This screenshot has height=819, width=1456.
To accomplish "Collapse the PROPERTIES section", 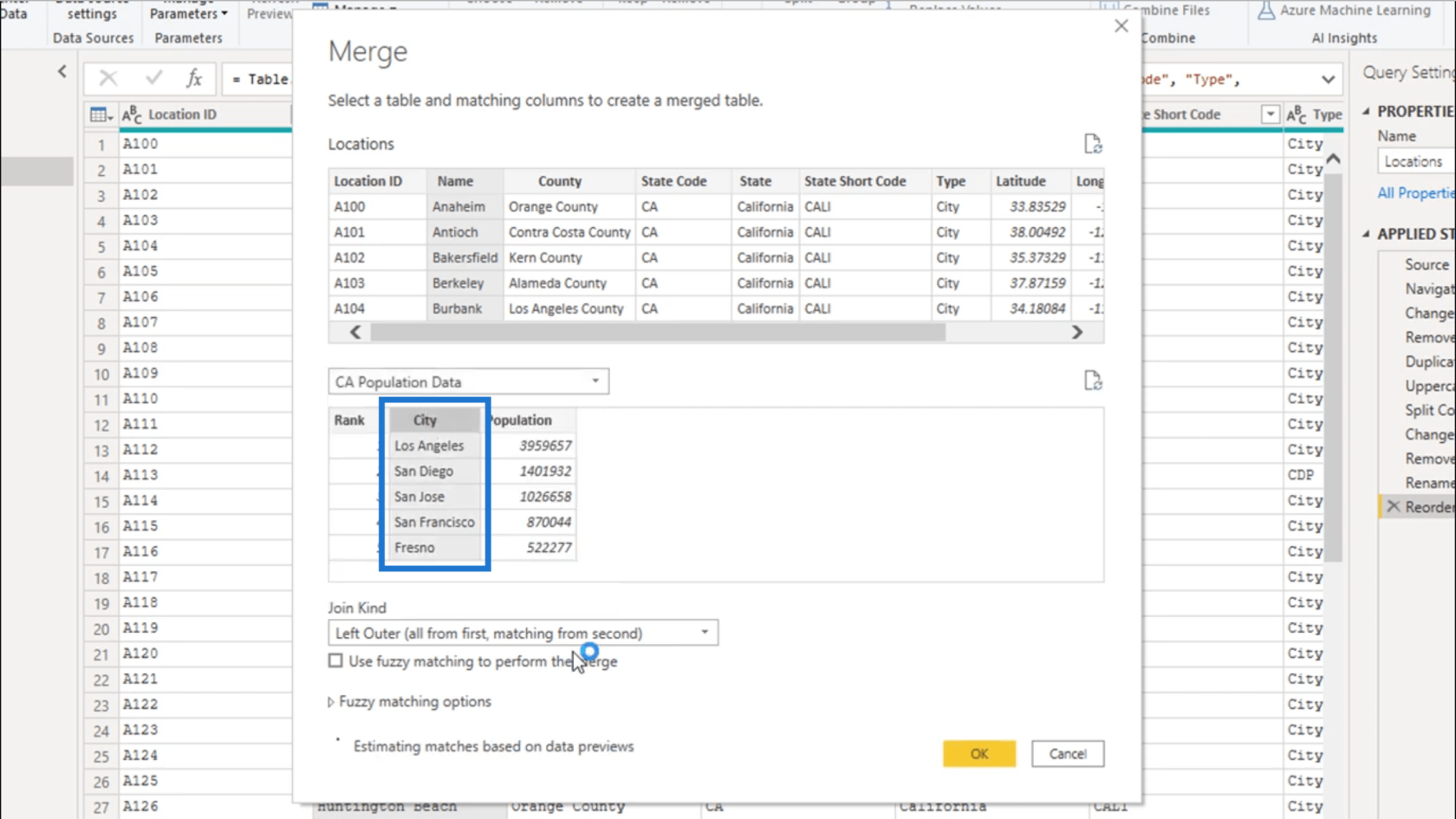I will click(1366, 111).
